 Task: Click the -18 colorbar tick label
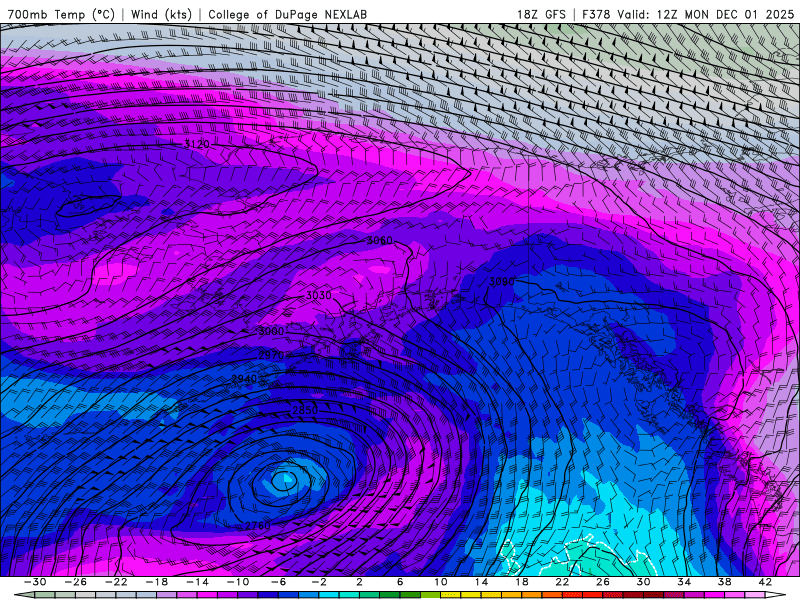(157, 582)
